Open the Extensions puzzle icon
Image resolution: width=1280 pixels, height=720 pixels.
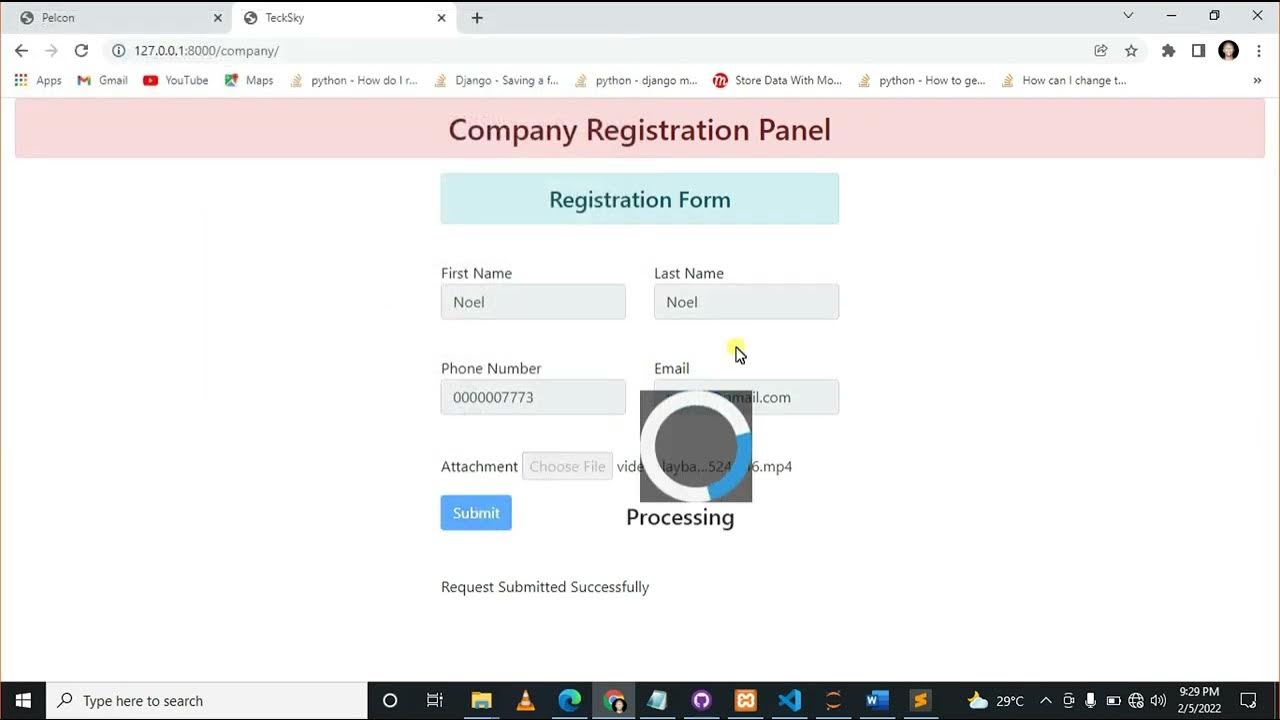[1168, 51]
